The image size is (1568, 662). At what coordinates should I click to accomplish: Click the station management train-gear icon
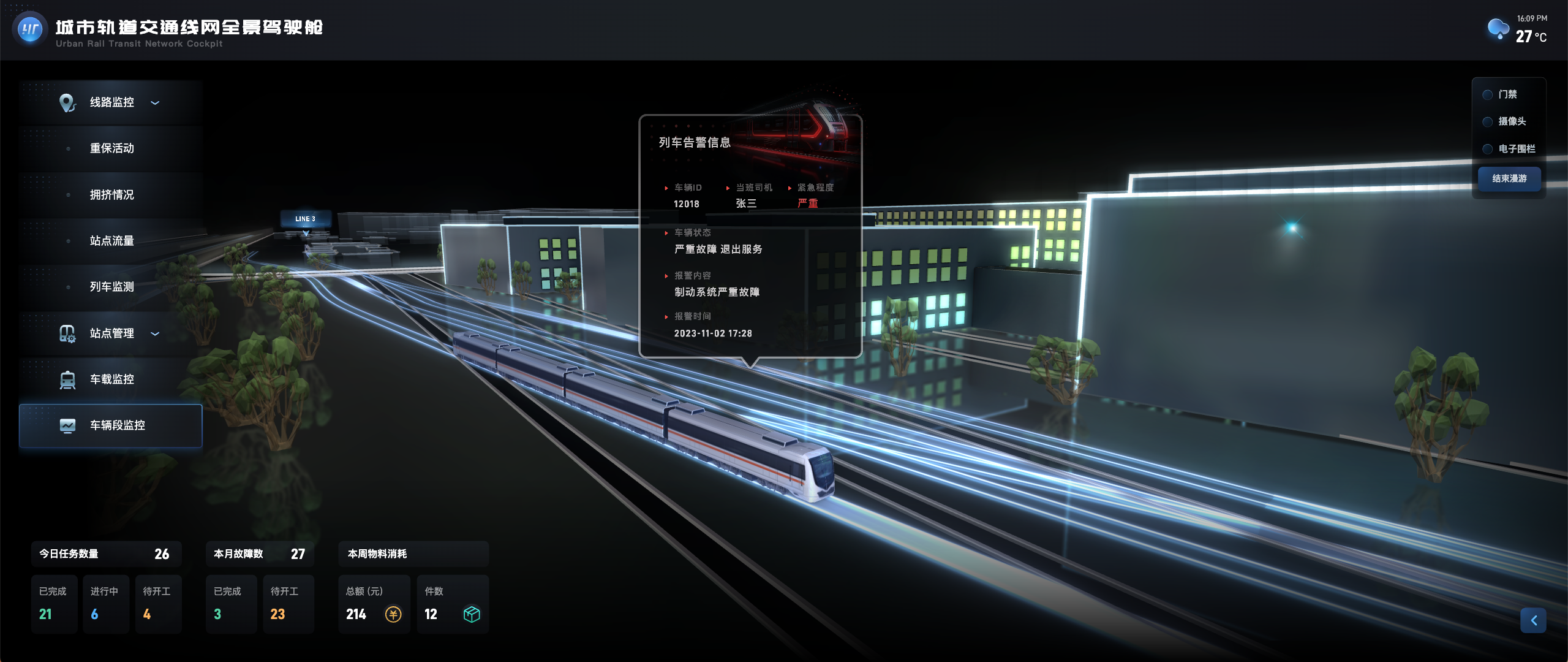pos(67,333)
